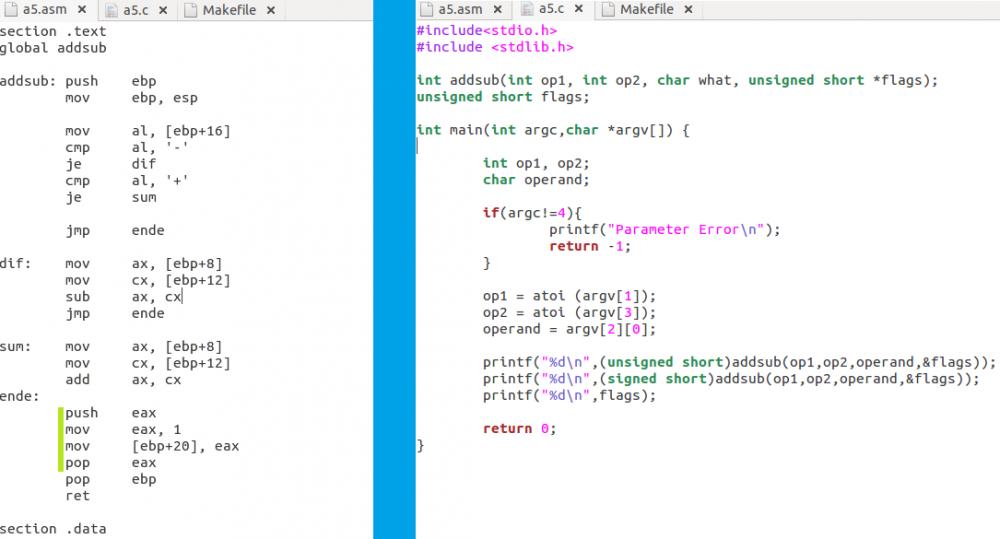This screenshot has height=539, width=1000.
Task: Click 'add ax, cx' instruction
Action: [x=123, y=380]
